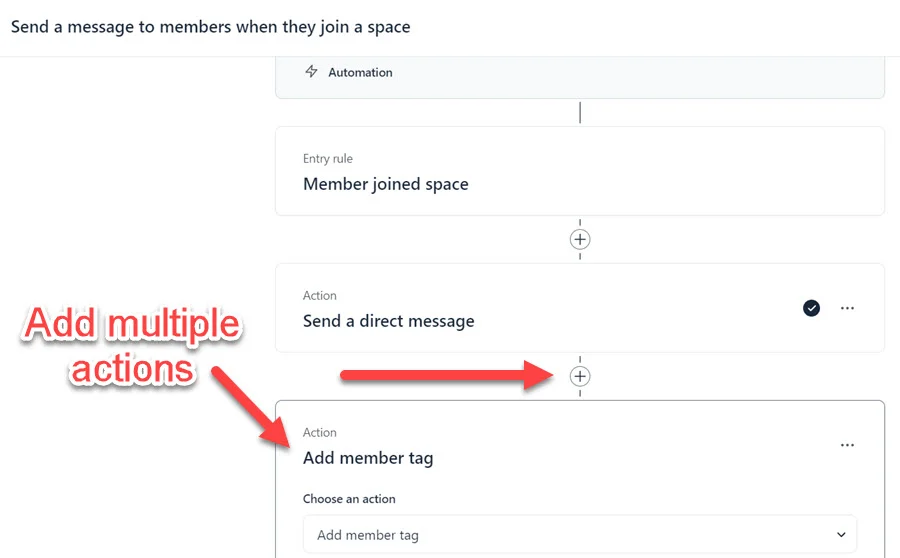Select the Member joined space entry rule
900x558 pixels.
[x=385, y=184]
